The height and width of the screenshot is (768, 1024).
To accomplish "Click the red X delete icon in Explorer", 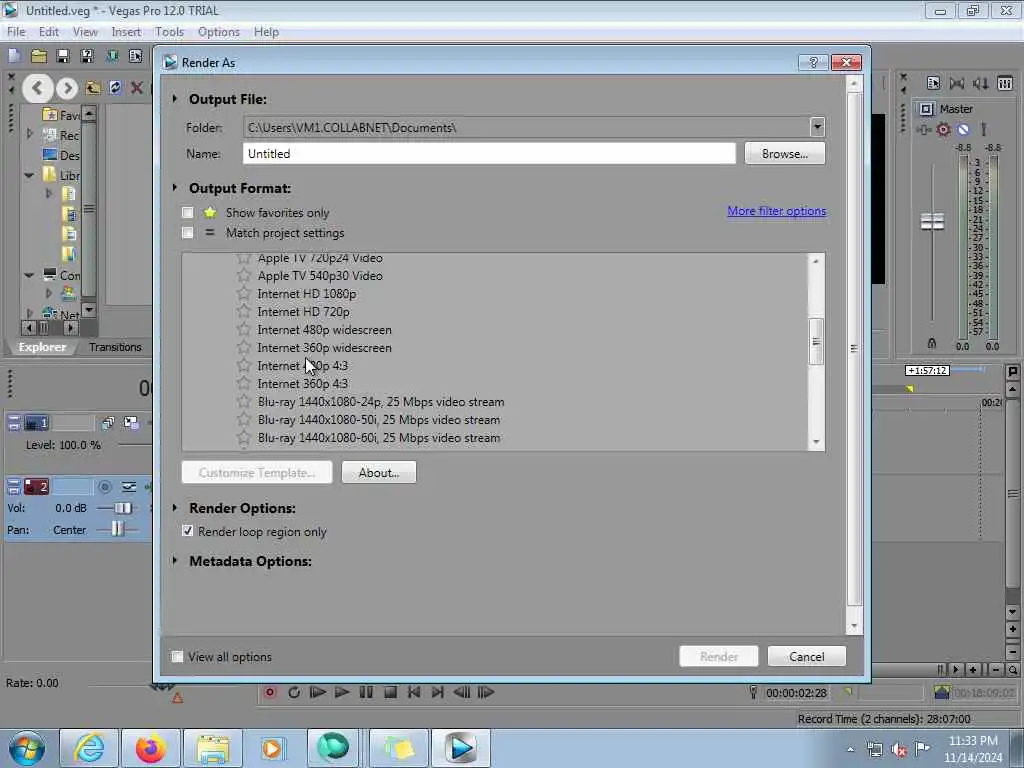I will pyautogui.click(x=136, y=88).
